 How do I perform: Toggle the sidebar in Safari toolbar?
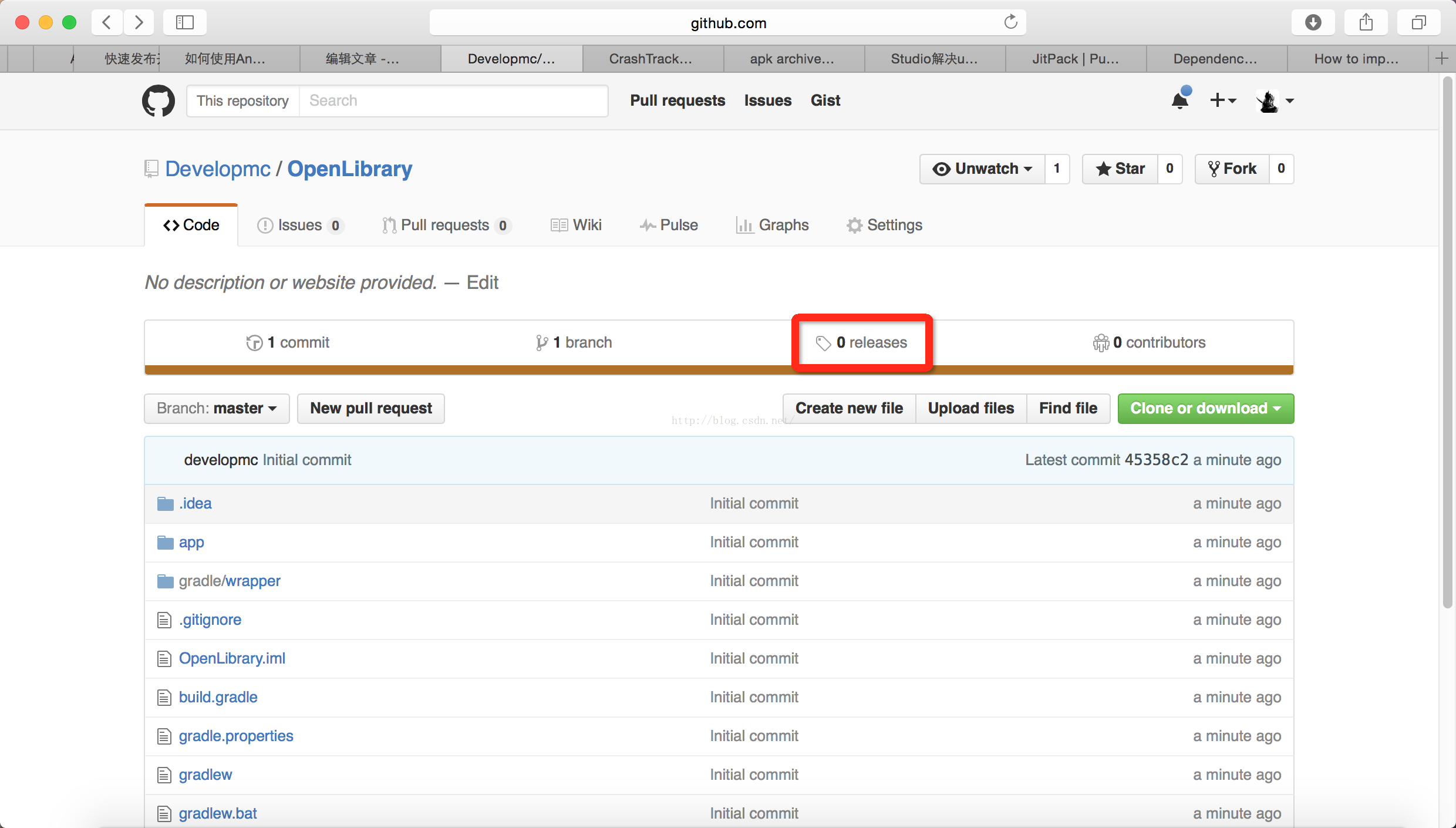[184, 22]
